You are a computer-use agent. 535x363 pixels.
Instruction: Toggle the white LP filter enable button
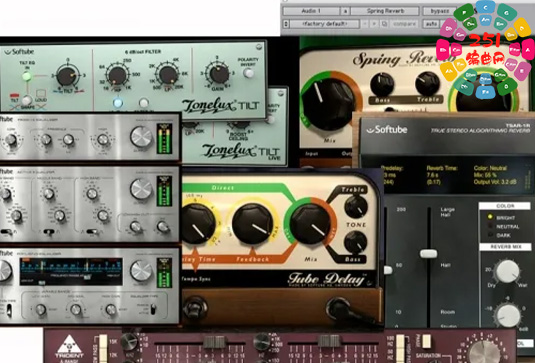[x=144, y=103]
